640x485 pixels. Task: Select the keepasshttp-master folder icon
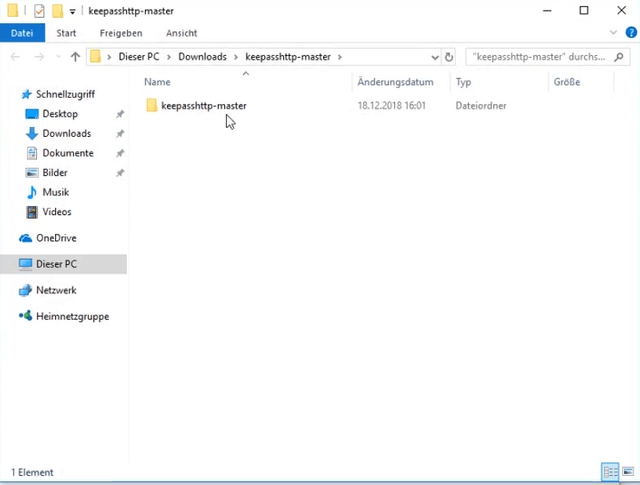pos(151,105)
